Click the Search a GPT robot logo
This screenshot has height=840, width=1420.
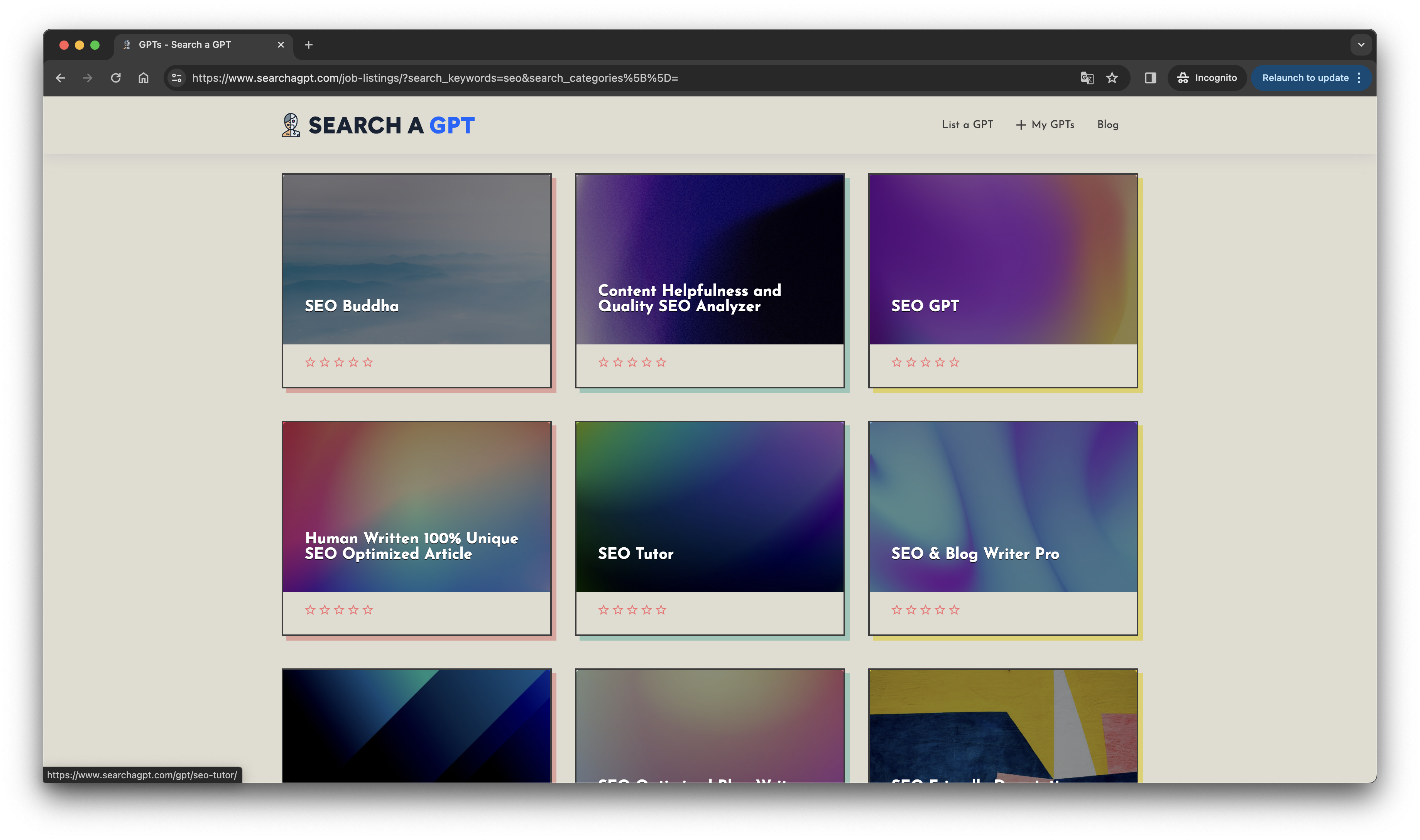(x=291, y=125)
